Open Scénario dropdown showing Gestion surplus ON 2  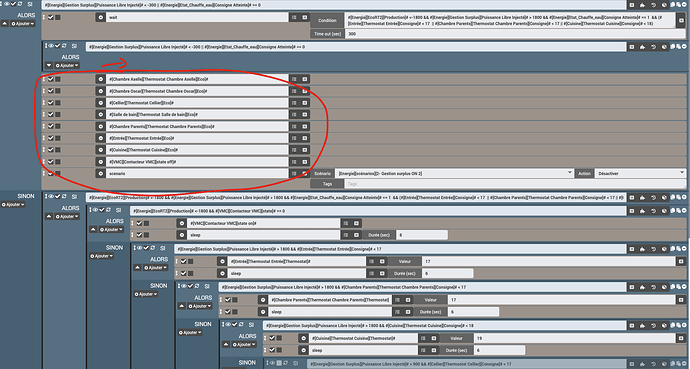(454, 173)
